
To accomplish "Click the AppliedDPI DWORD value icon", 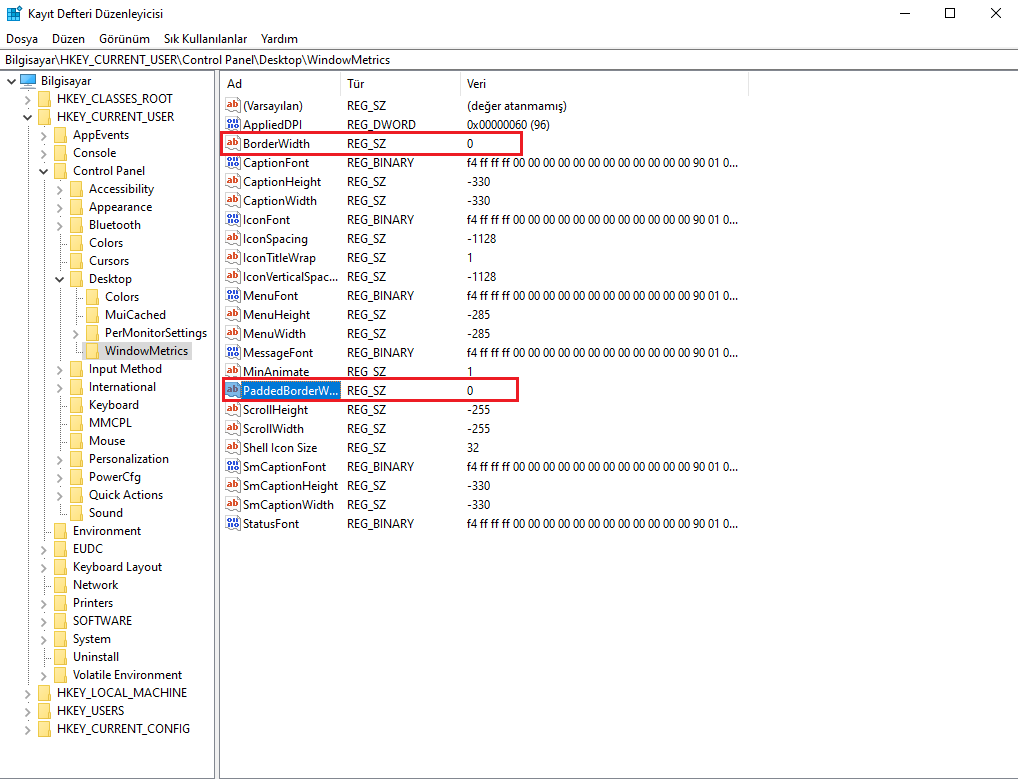I will pyautogui.click(x=232, y=124).
